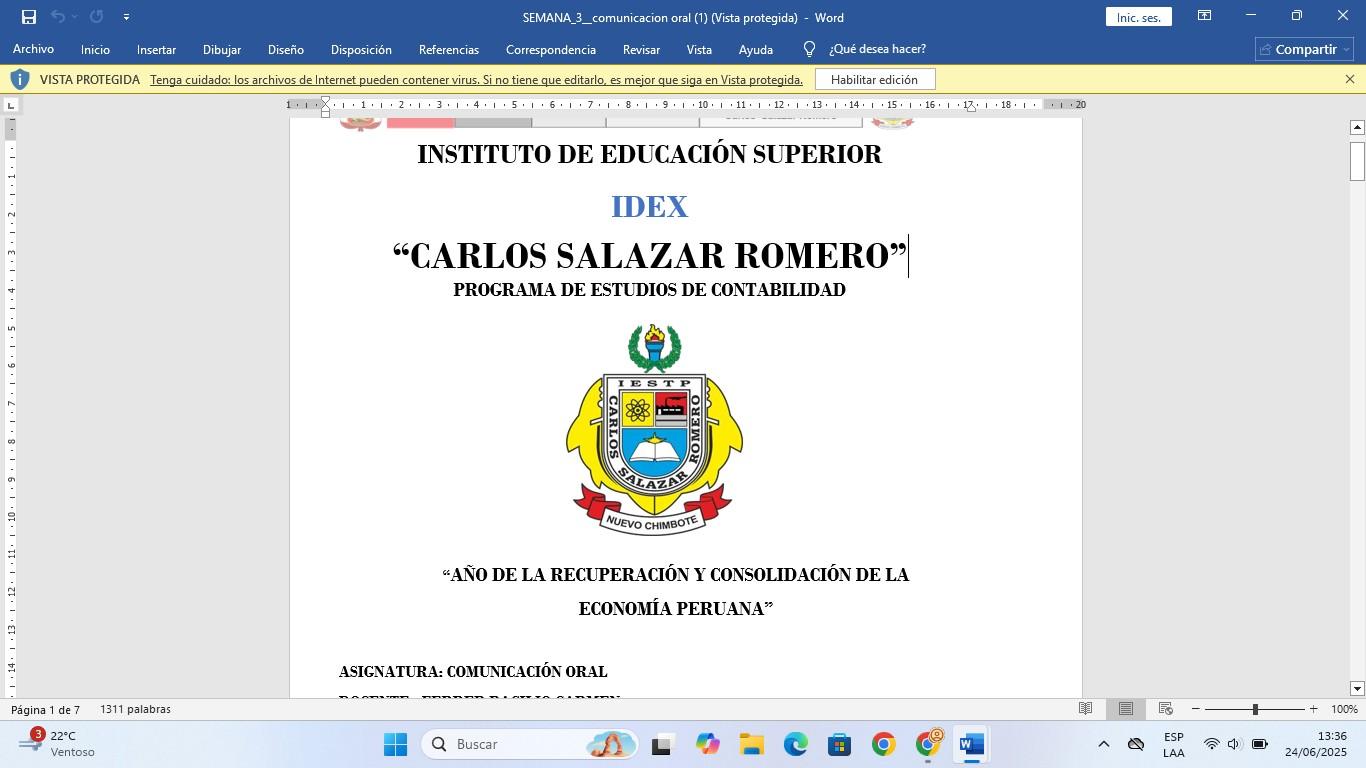This screenshot has height=768, width=1366.
Task: Click the Undo arrow in Quick Access
Action: coord(58,17)
